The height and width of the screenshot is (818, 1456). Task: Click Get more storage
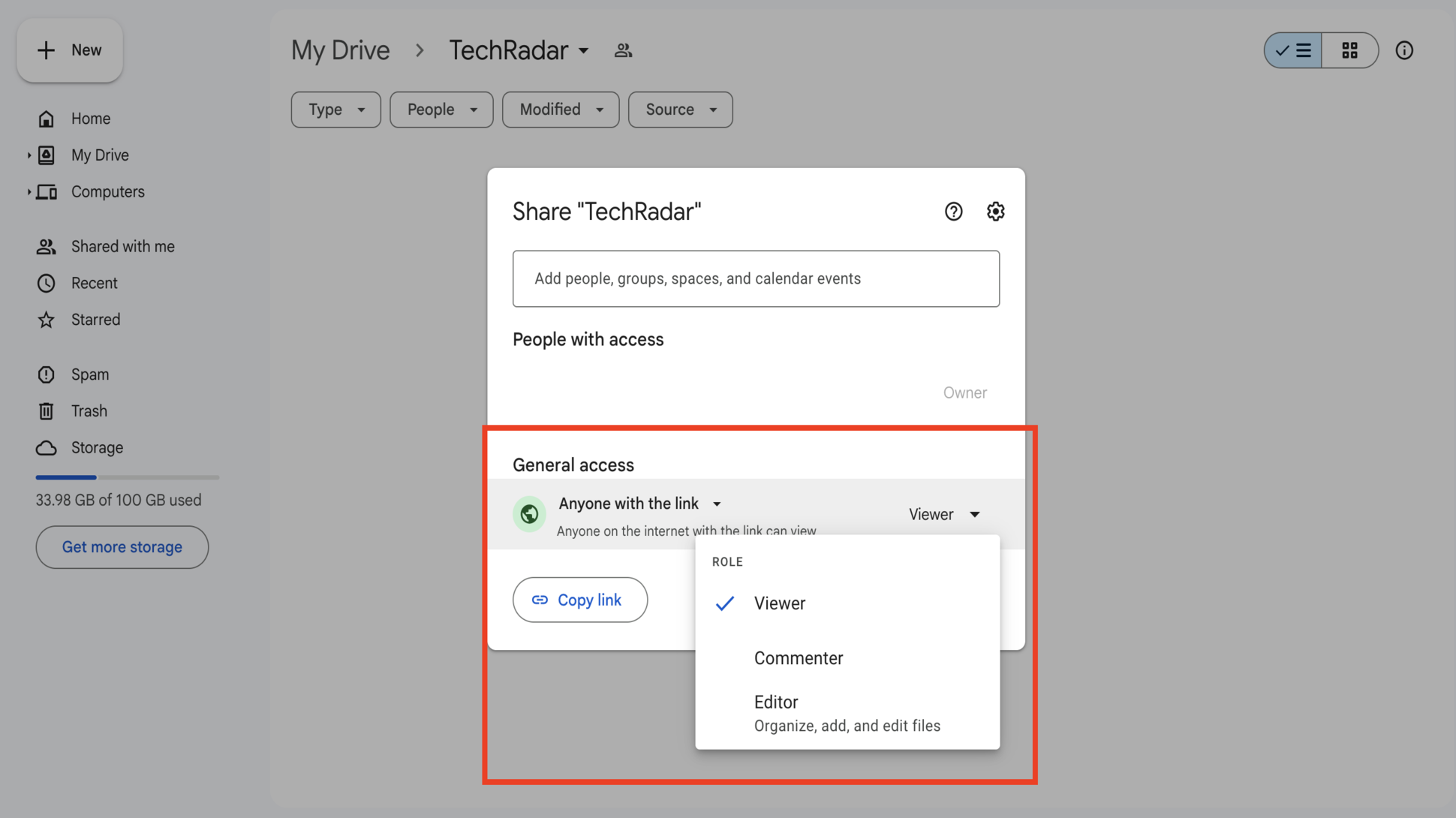122,547
